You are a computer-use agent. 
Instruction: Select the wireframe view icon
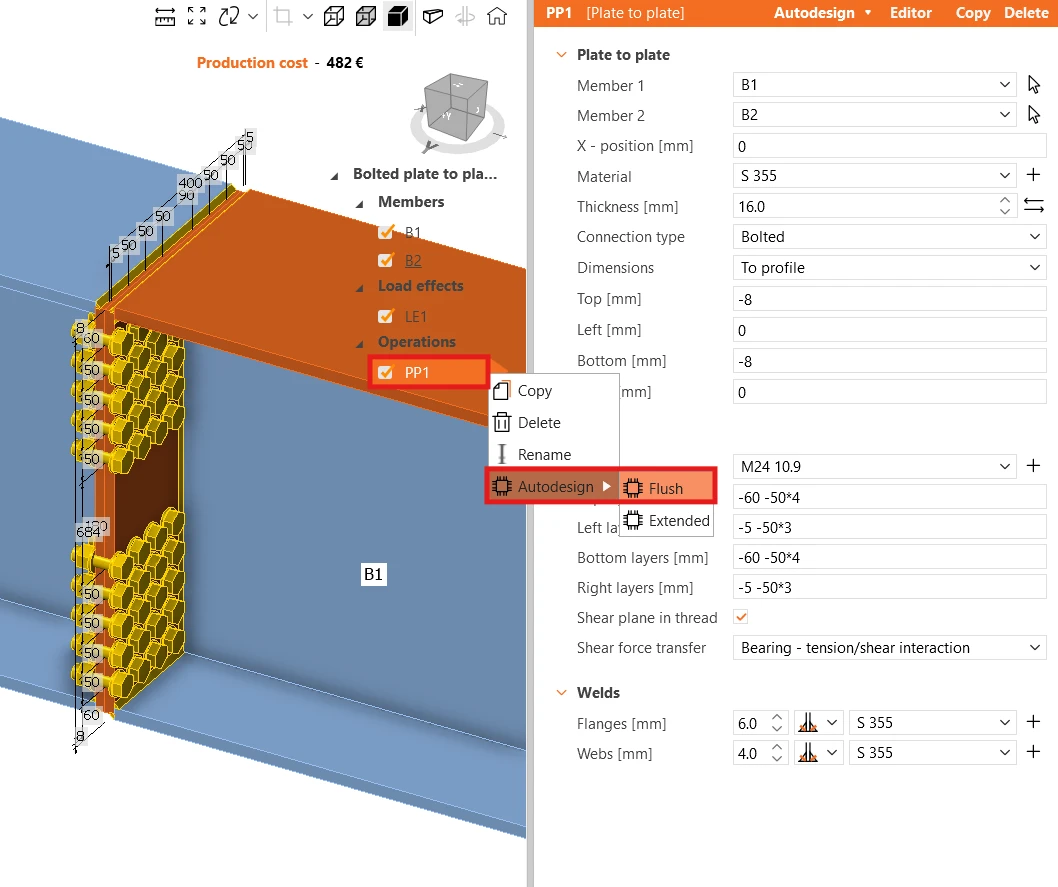(334, 16)
